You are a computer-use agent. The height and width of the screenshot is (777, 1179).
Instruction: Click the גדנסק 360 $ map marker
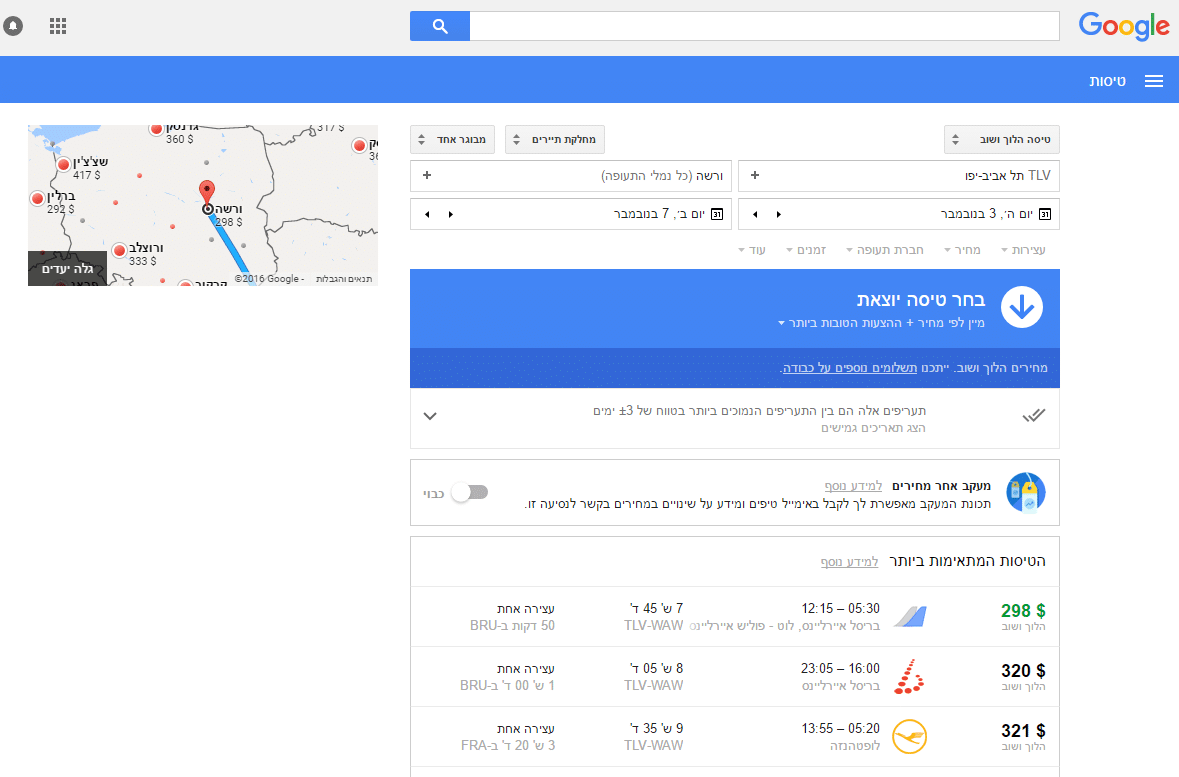[x=156, y=129]
